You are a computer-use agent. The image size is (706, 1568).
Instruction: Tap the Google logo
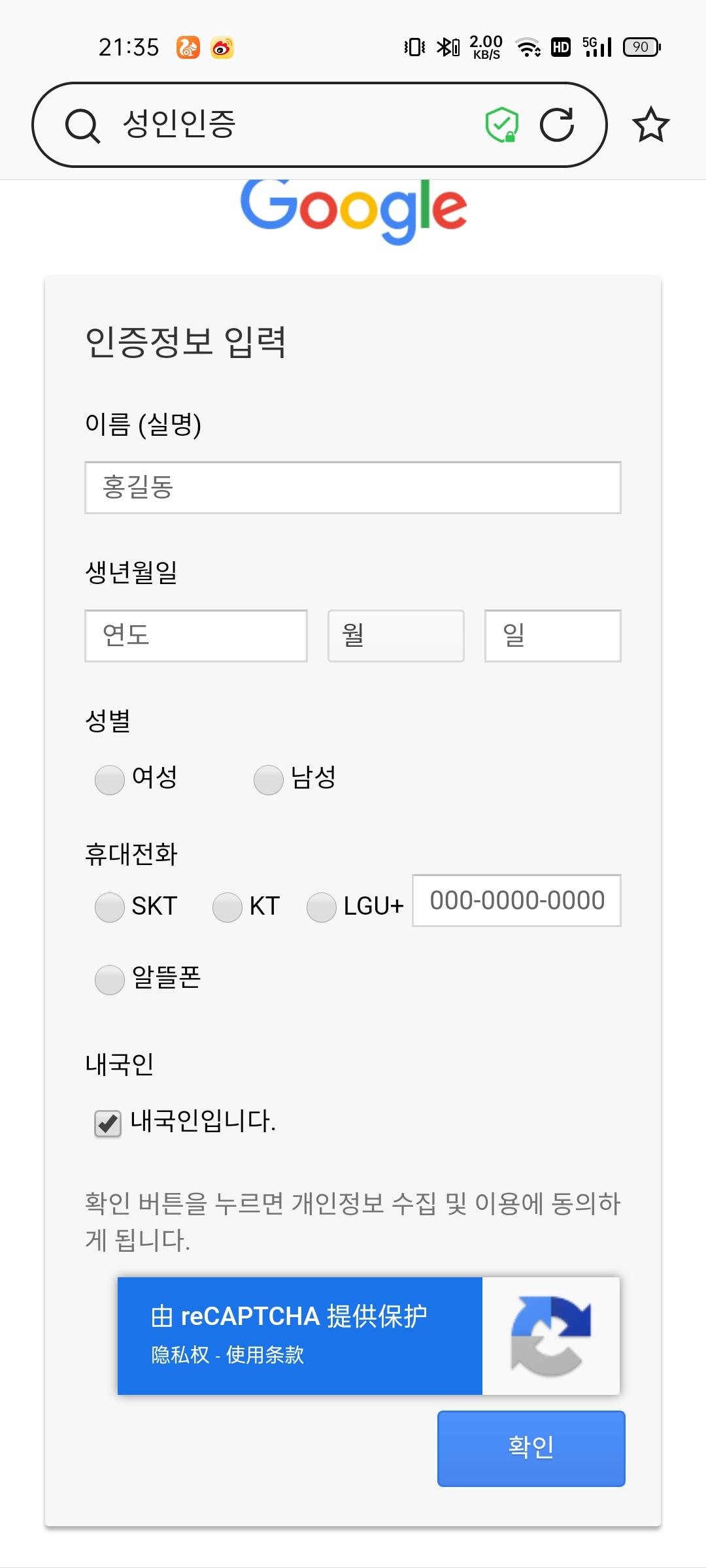pyautogui.click(x=353, y=209)
